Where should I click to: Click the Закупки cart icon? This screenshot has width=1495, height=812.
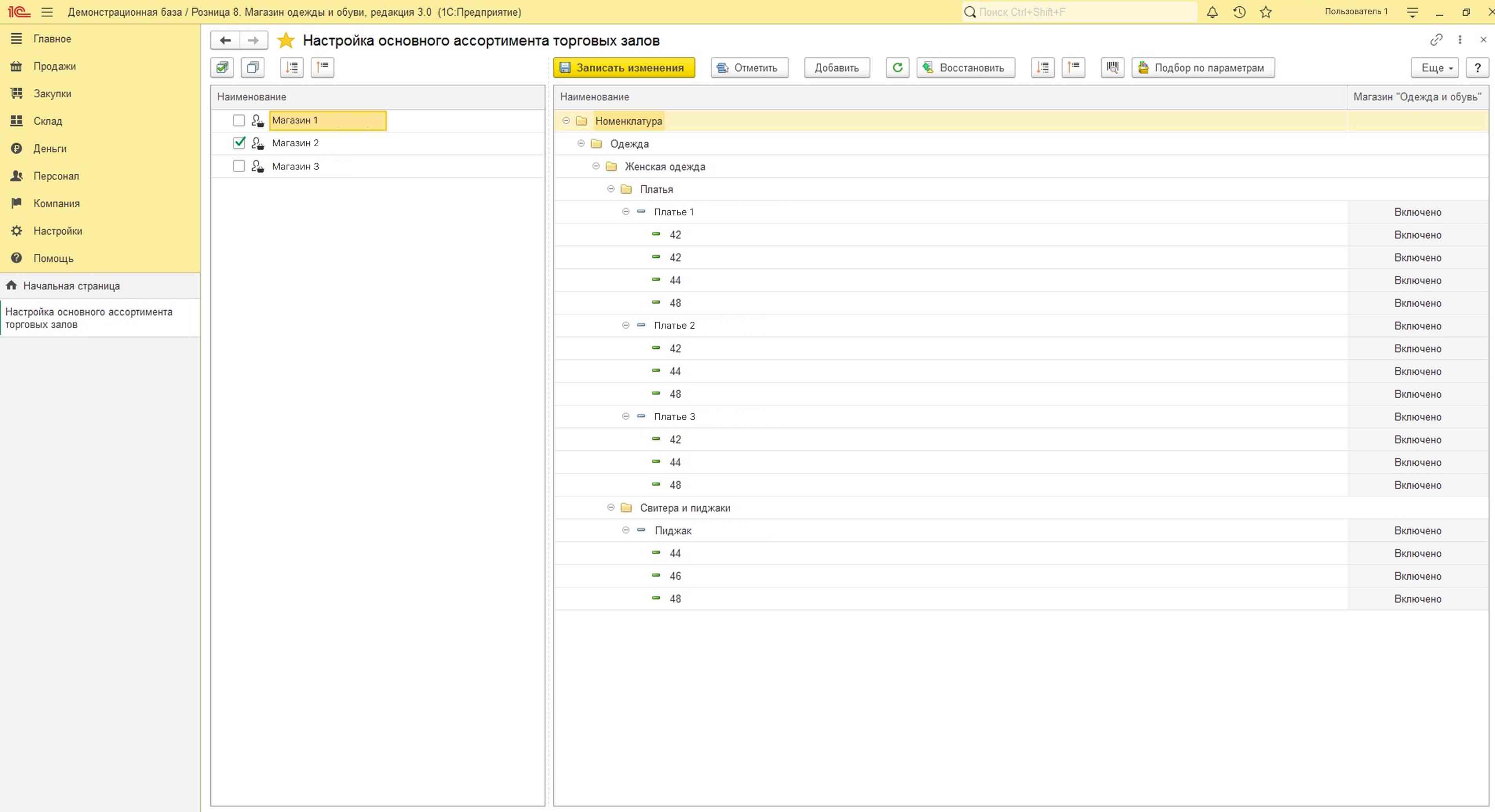pos(16,93)
